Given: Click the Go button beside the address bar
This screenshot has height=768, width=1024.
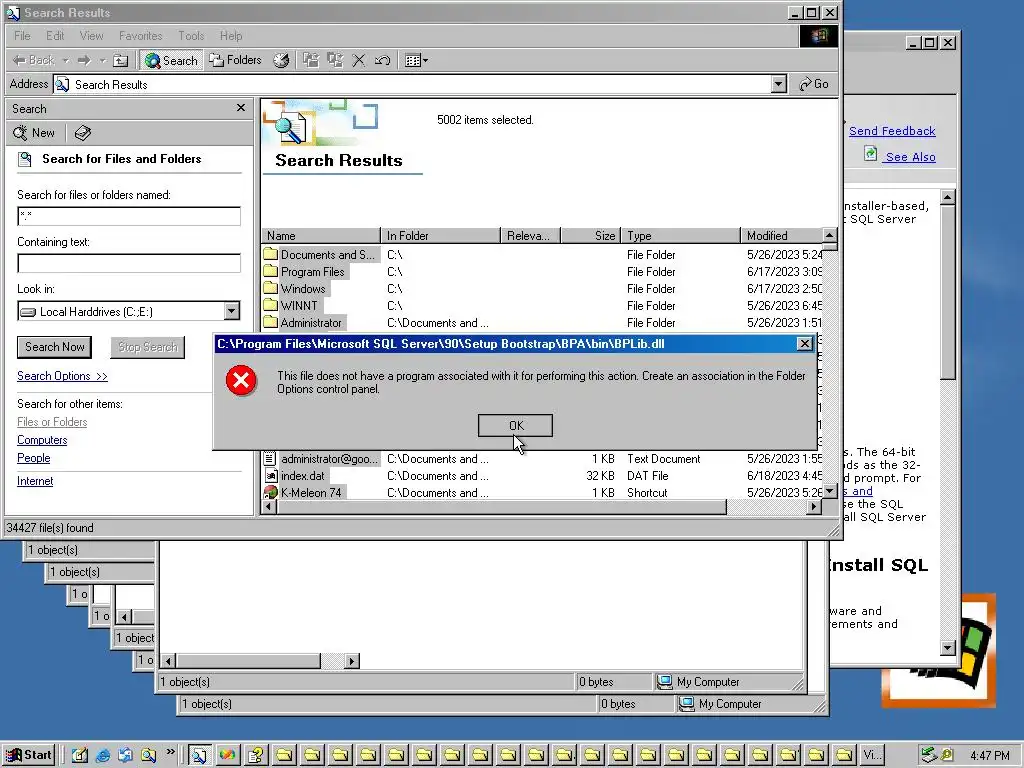Looking at the screenshot, I should [x=814, y=84].
